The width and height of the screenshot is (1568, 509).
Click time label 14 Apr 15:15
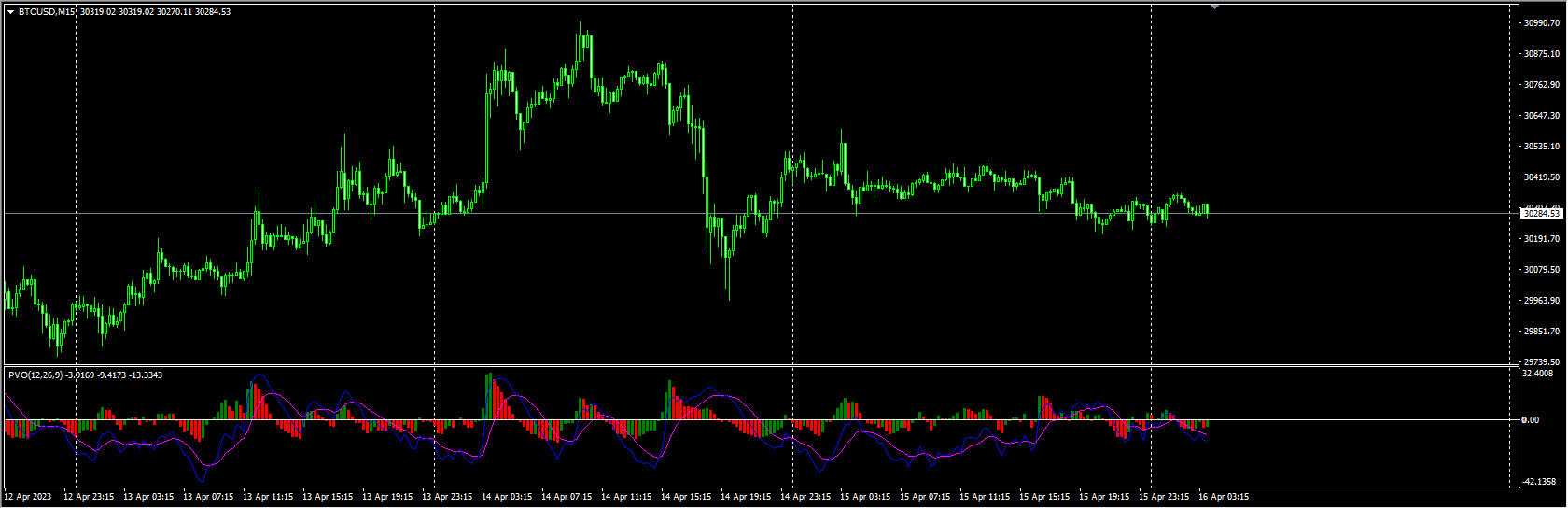pos(686,497)
